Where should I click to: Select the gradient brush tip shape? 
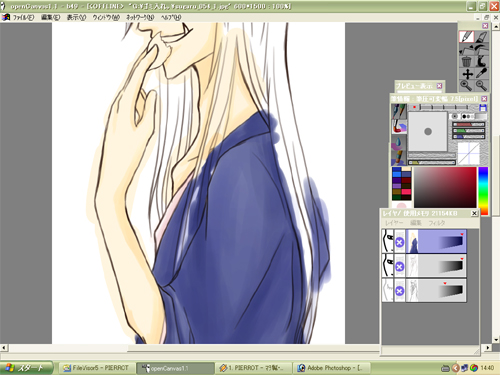click(481, 116)
